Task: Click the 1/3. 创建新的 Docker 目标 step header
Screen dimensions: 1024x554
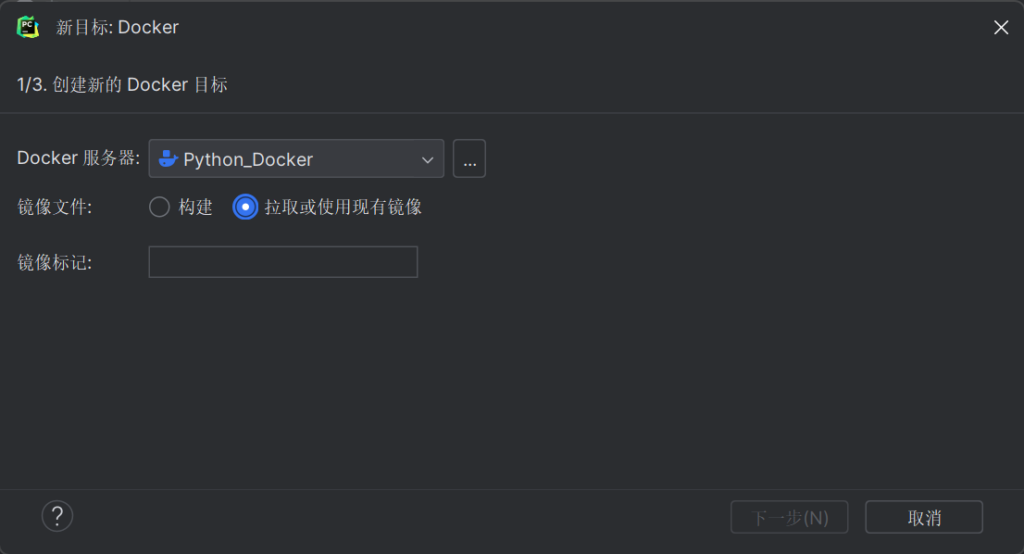Action: (122, 85)
